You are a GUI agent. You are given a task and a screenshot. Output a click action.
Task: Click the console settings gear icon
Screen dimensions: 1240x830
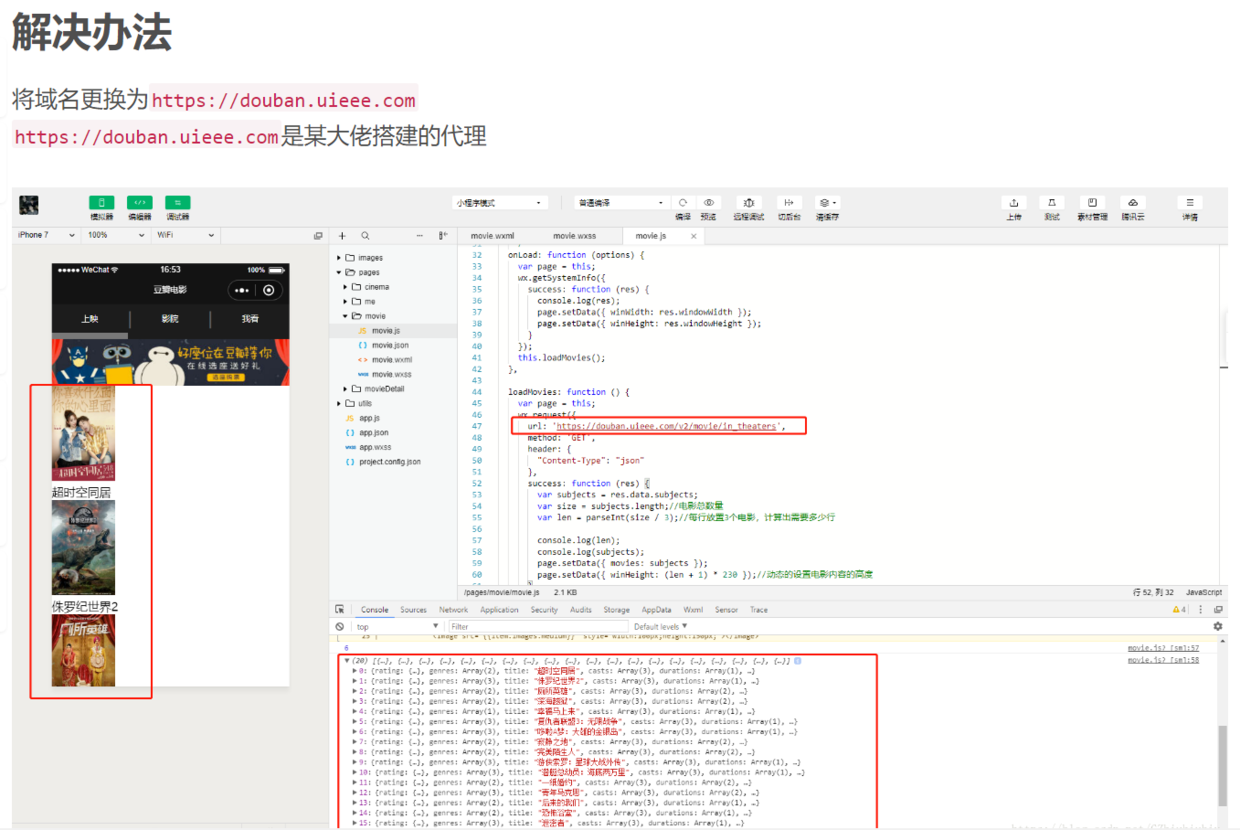pos(1217,626)
